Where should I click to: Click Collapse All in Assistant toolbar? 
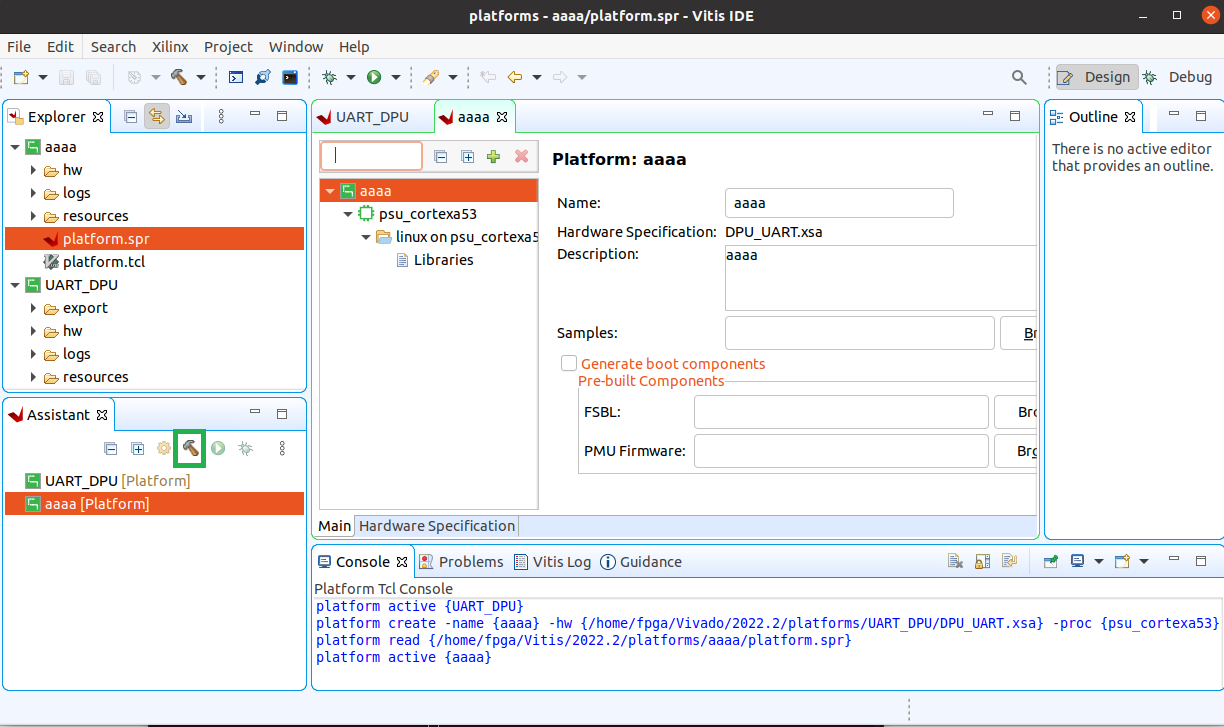click(111, 449)
